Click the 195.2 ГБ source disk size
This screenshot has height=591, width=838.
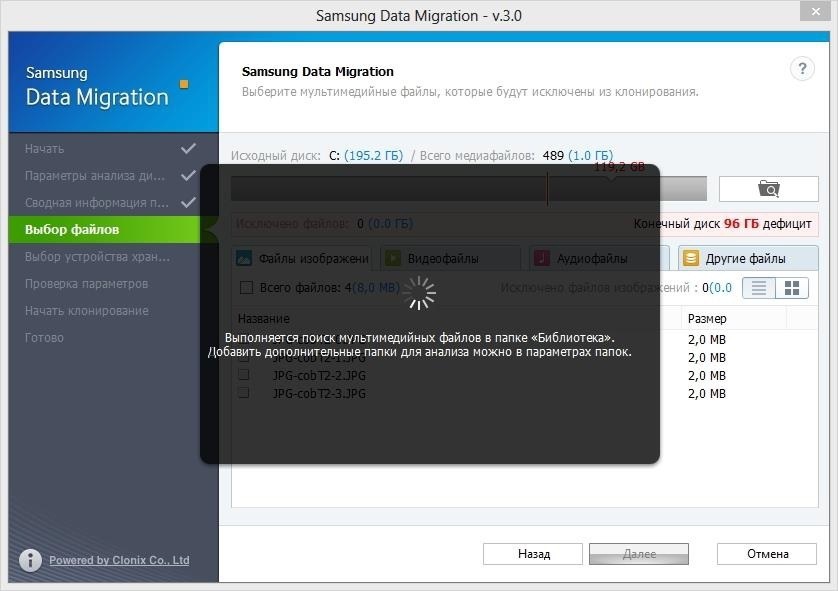tap(374, 155)
